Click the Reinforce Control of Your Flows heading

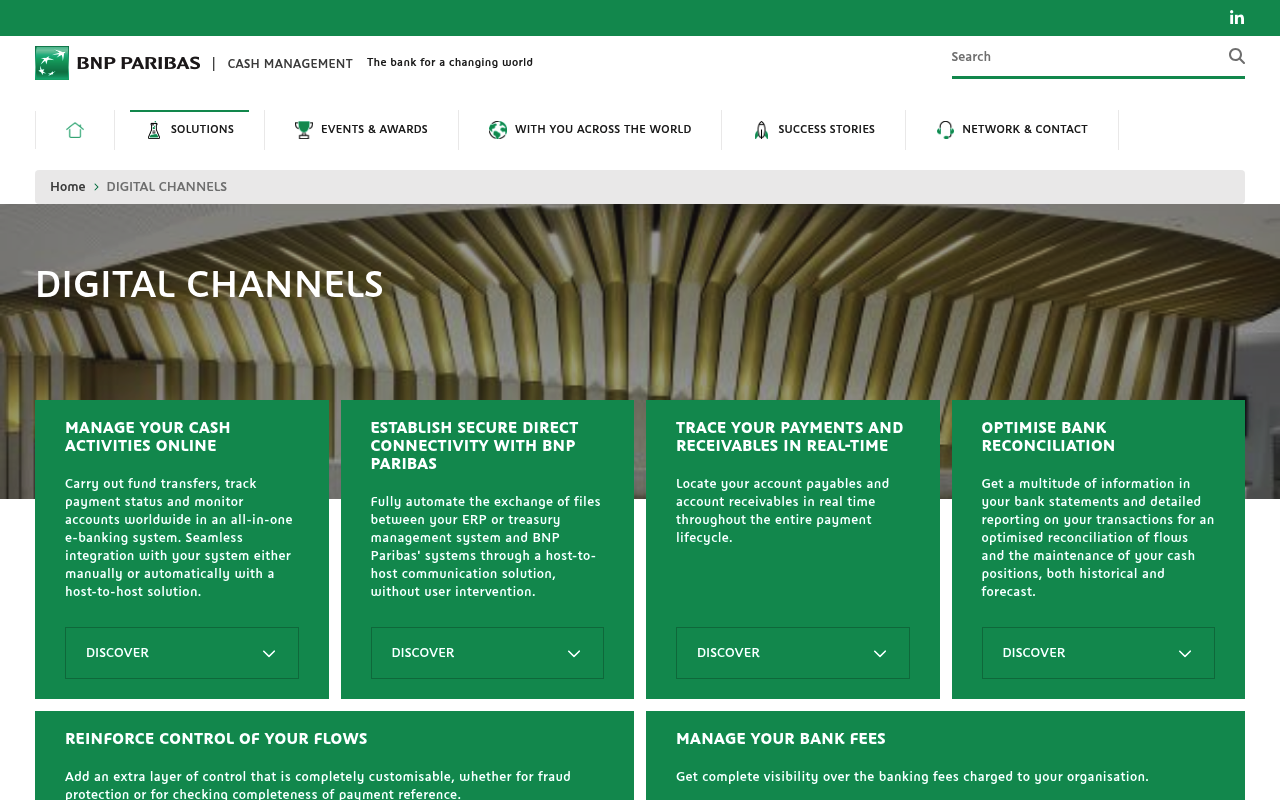(216, 739)
